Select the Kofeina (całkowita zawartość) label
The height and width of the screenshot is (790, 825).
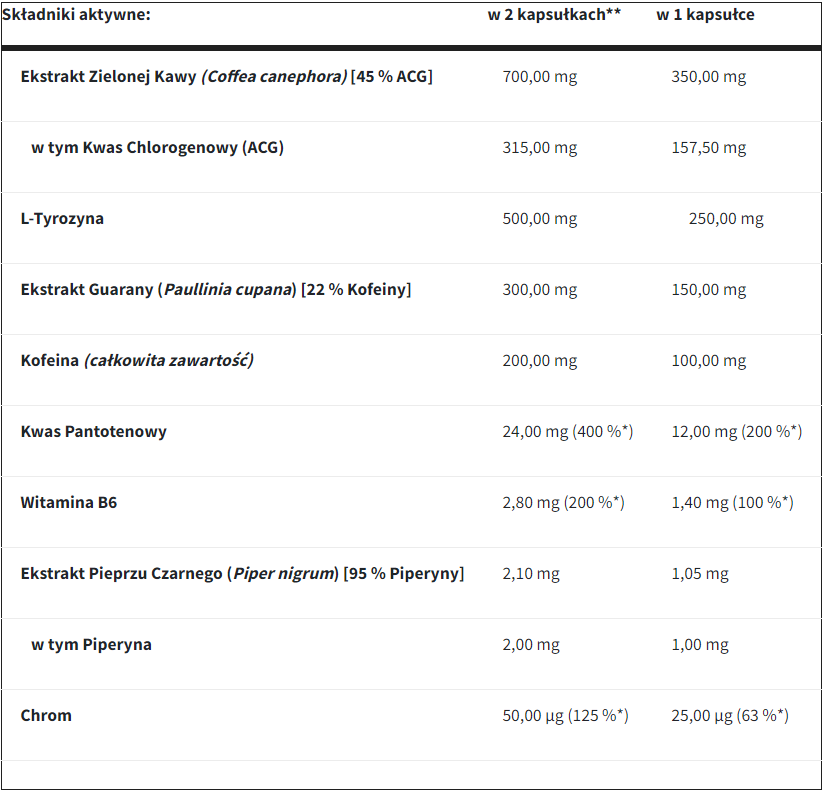(137, 361)
